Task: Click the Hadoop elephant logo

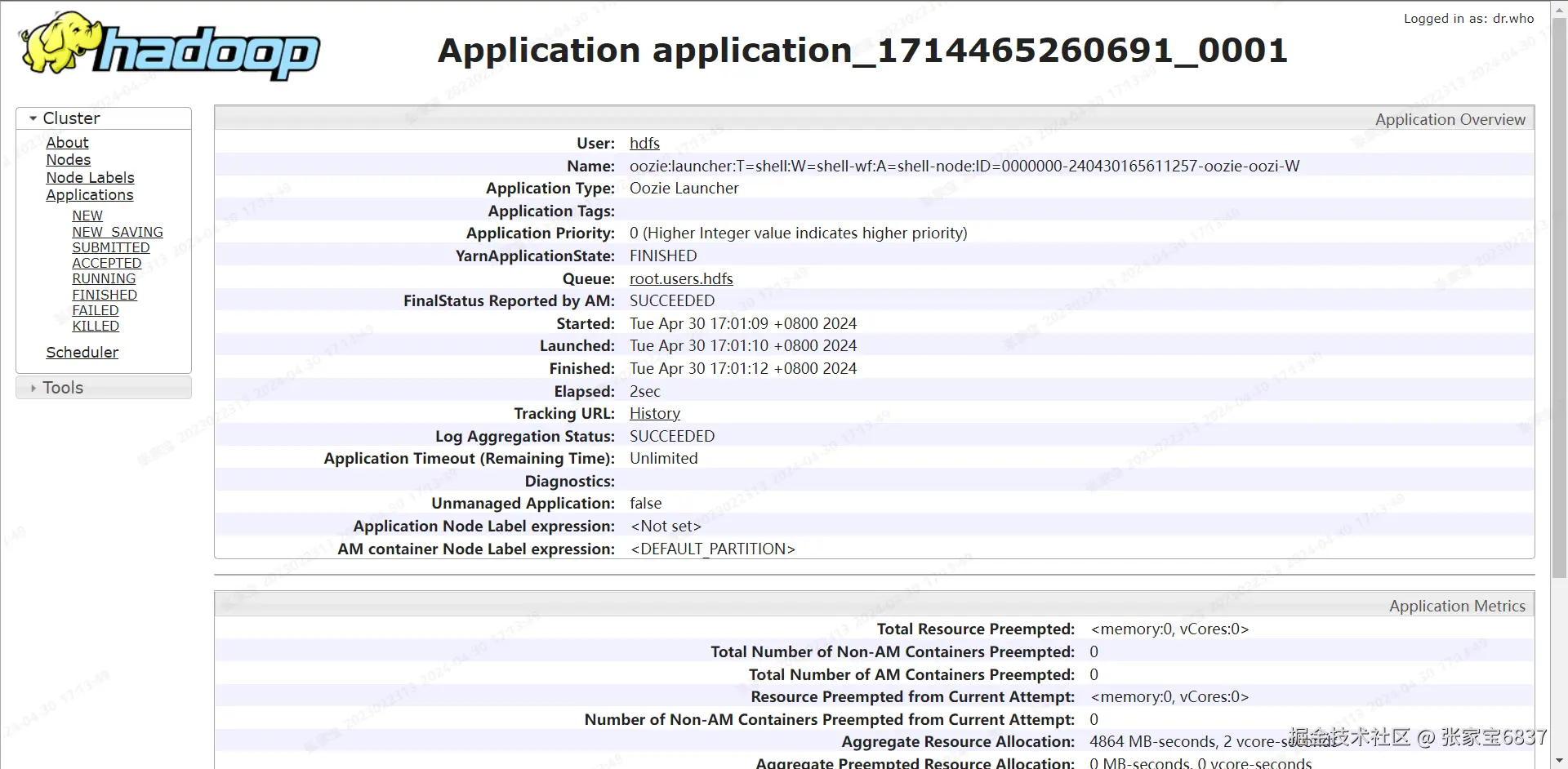Action: click(x=170, y=47)
